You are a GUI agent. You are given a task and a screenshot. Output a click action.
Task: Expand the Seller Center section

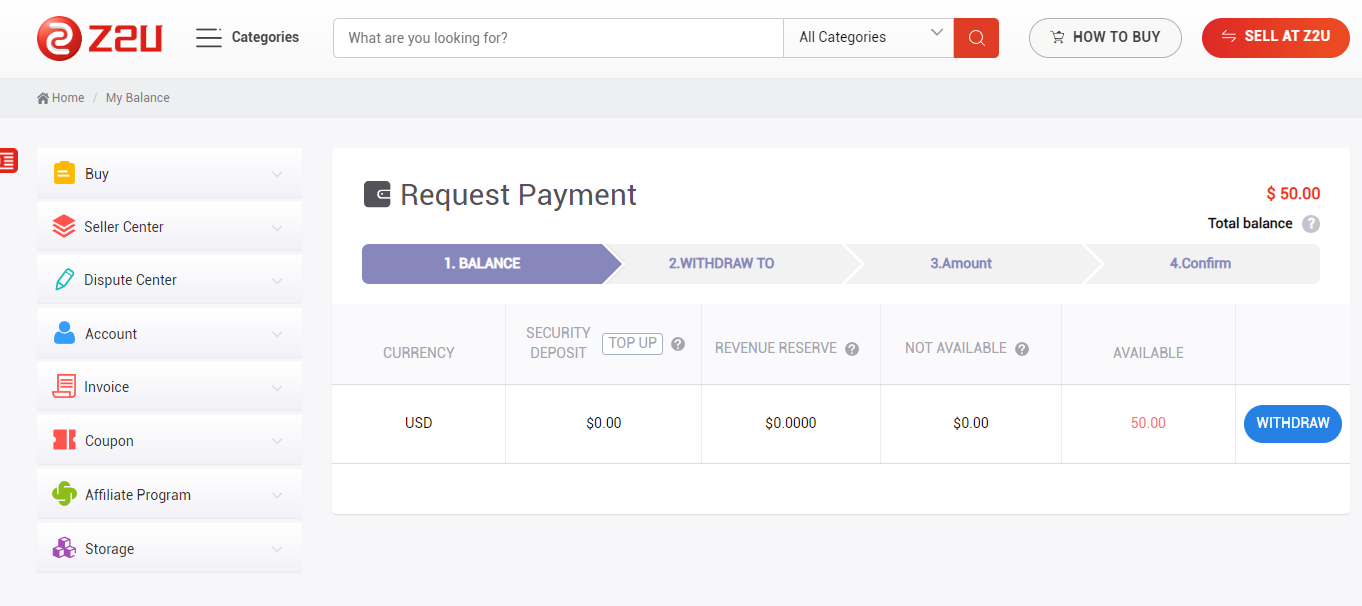pos(169,227)
